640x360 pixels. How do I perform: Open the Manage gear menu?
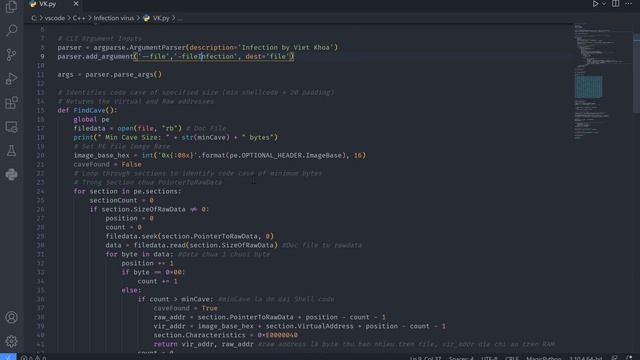(x=11, y=341)
